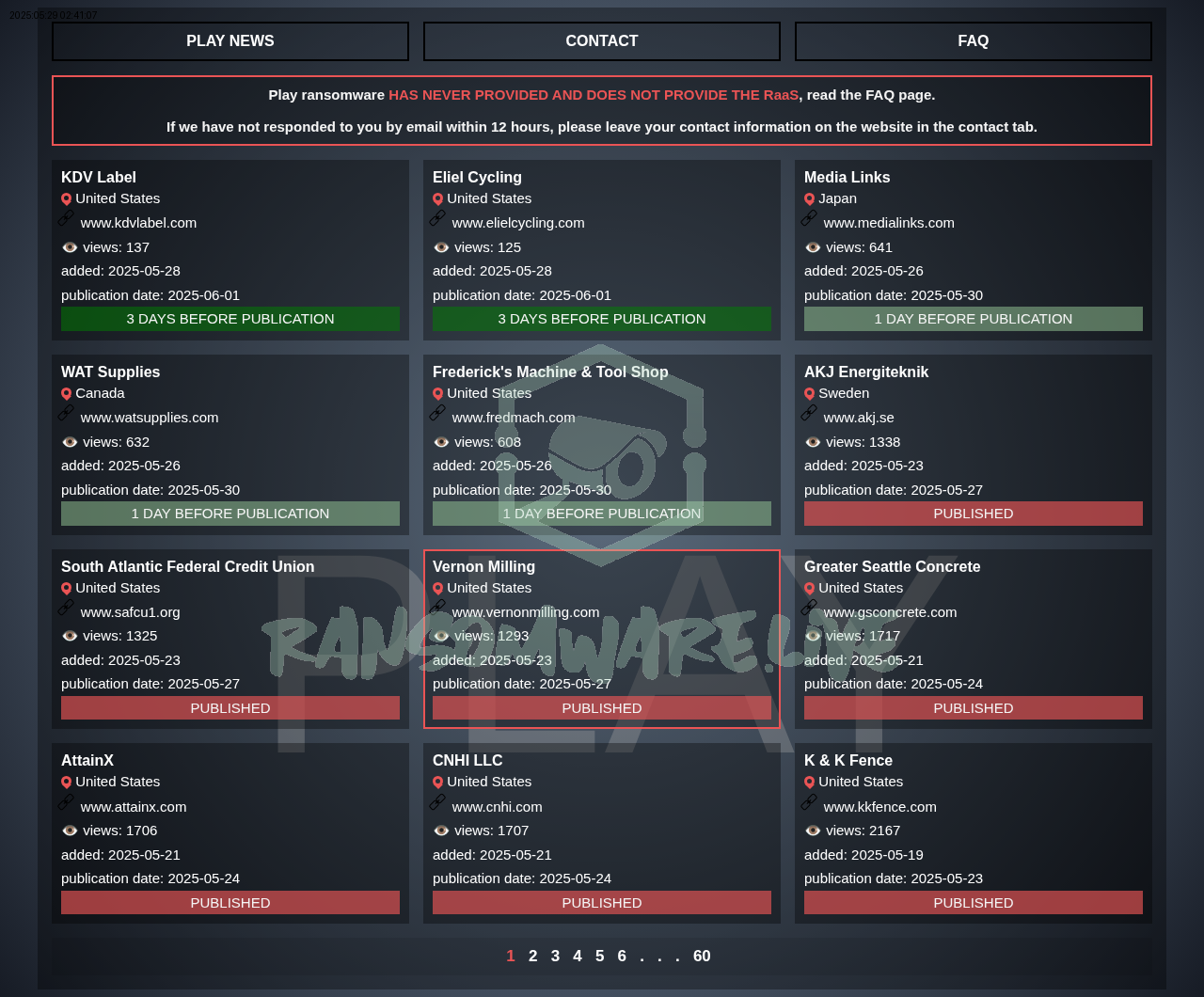
Task: Click link icon next to www.kdvlabel.com
Action: point(66,218)
